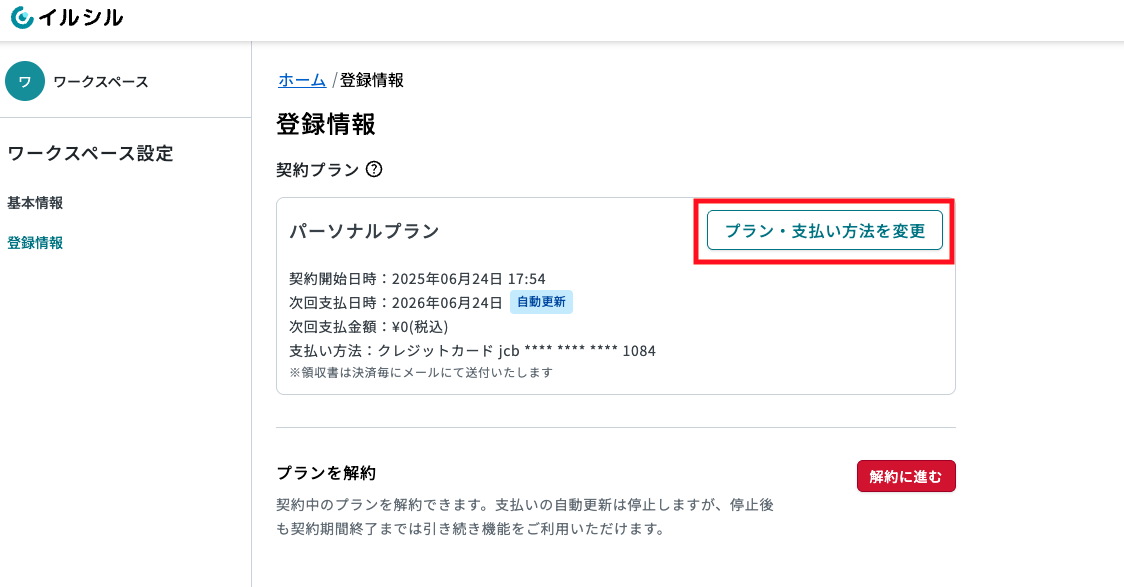
Task: Click the 領収書 receipt note text
Action: 421,373
